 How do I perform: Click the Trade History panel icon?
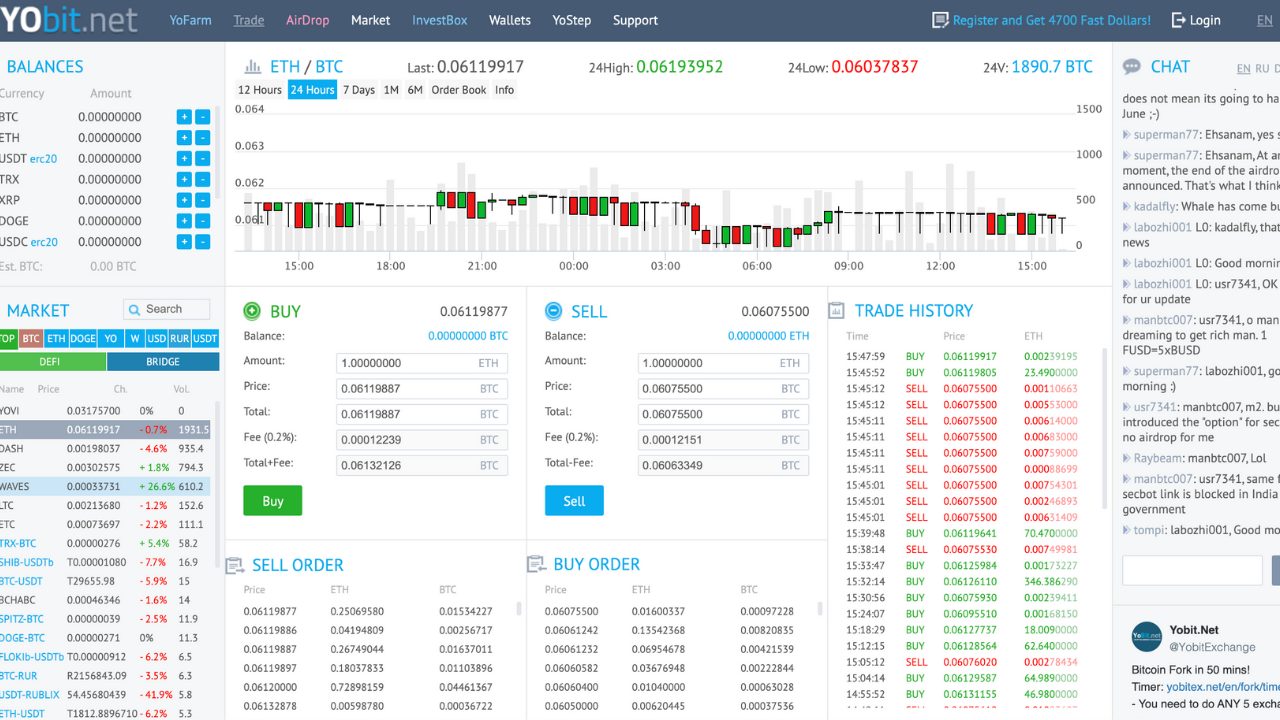[836, 311]
